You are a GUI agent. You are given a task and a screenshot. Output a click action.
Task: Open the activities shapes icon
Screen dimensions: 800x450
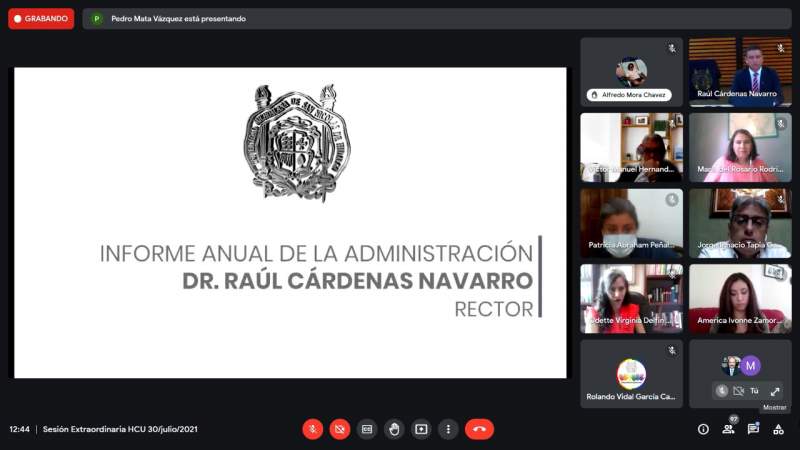click(x=778, y=430)
